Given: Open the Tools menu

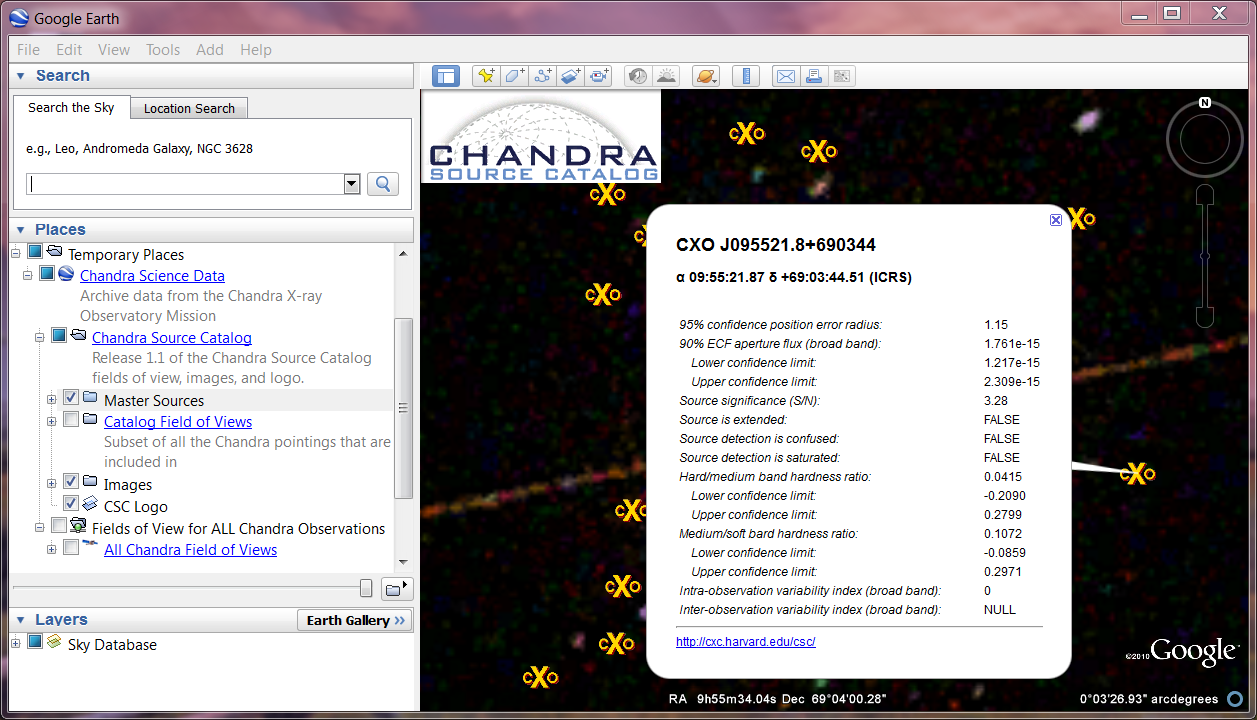Looking at the screenshot, I should (163, 50).
